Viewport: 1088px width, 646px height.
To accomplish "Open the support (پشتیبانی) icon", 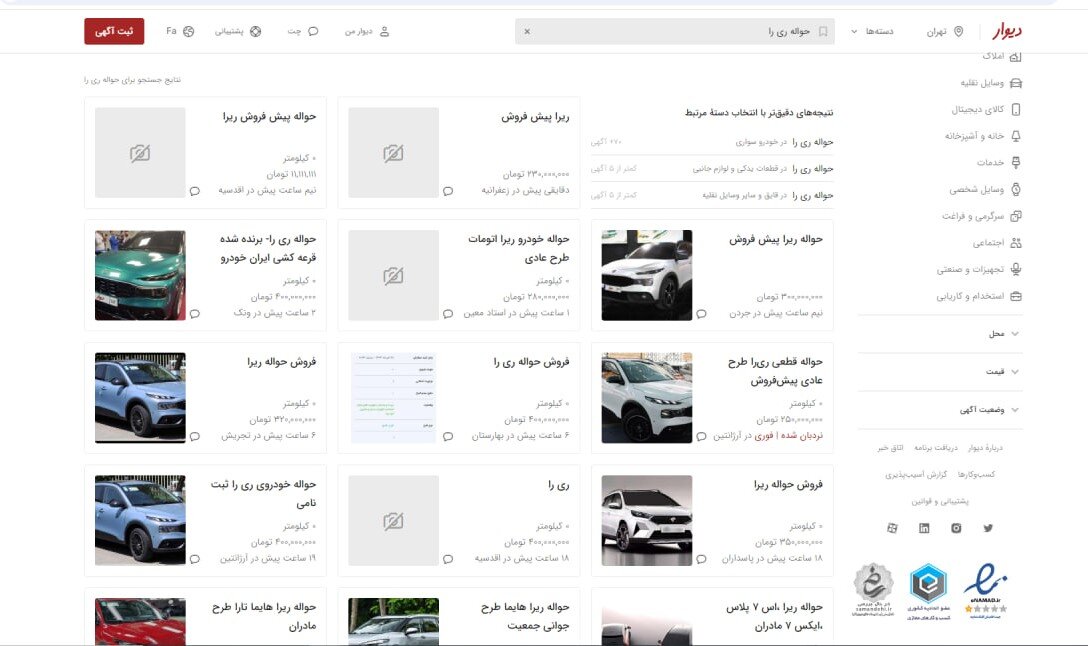I will click(256, 31).
